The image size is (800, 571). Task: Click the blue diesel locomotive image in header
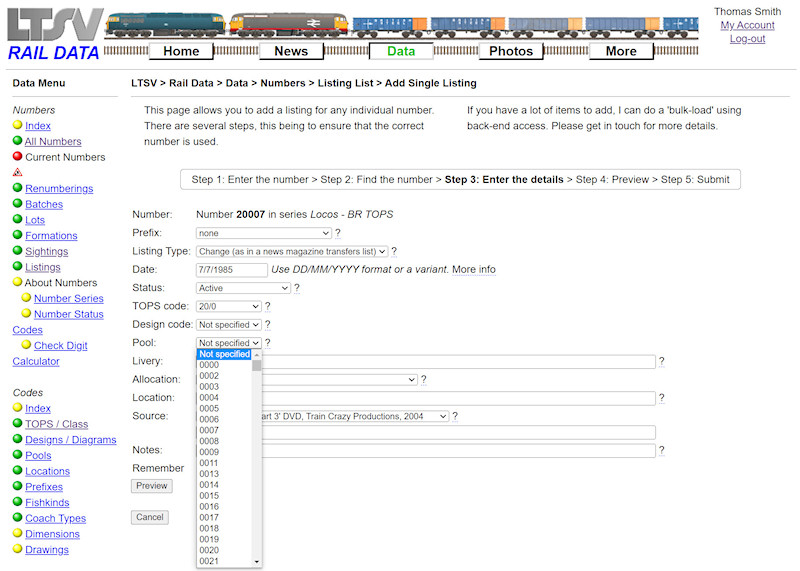point(165,26)
